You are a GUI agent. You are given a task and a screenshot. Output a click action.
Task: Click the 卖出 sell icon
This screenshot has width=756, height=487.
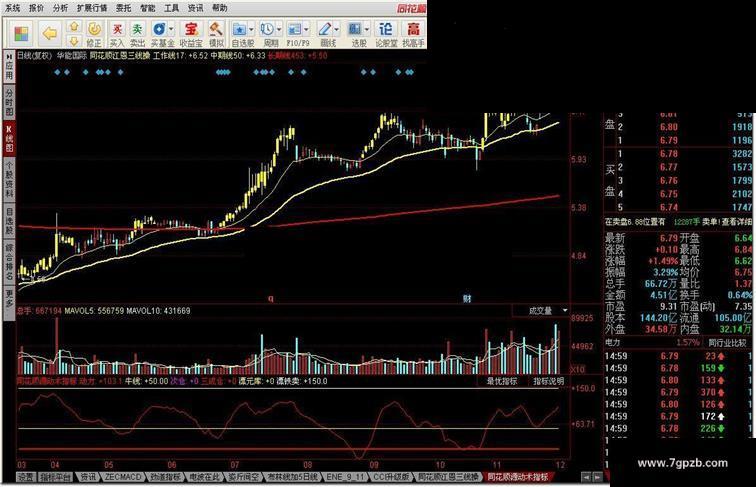point(137,29)
